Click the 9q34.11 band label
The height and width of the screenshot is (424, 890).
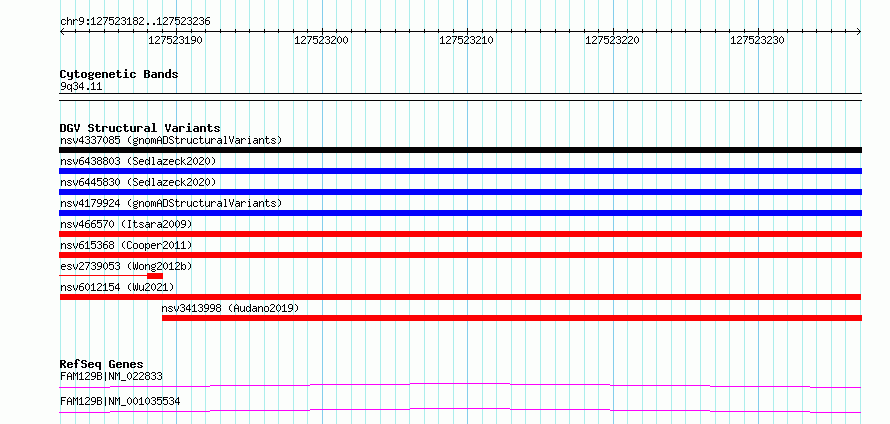[81, 87]
